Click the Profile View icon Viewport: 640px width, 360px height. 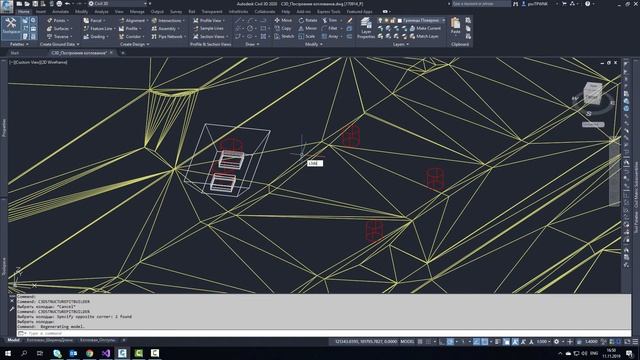[196, 20]
